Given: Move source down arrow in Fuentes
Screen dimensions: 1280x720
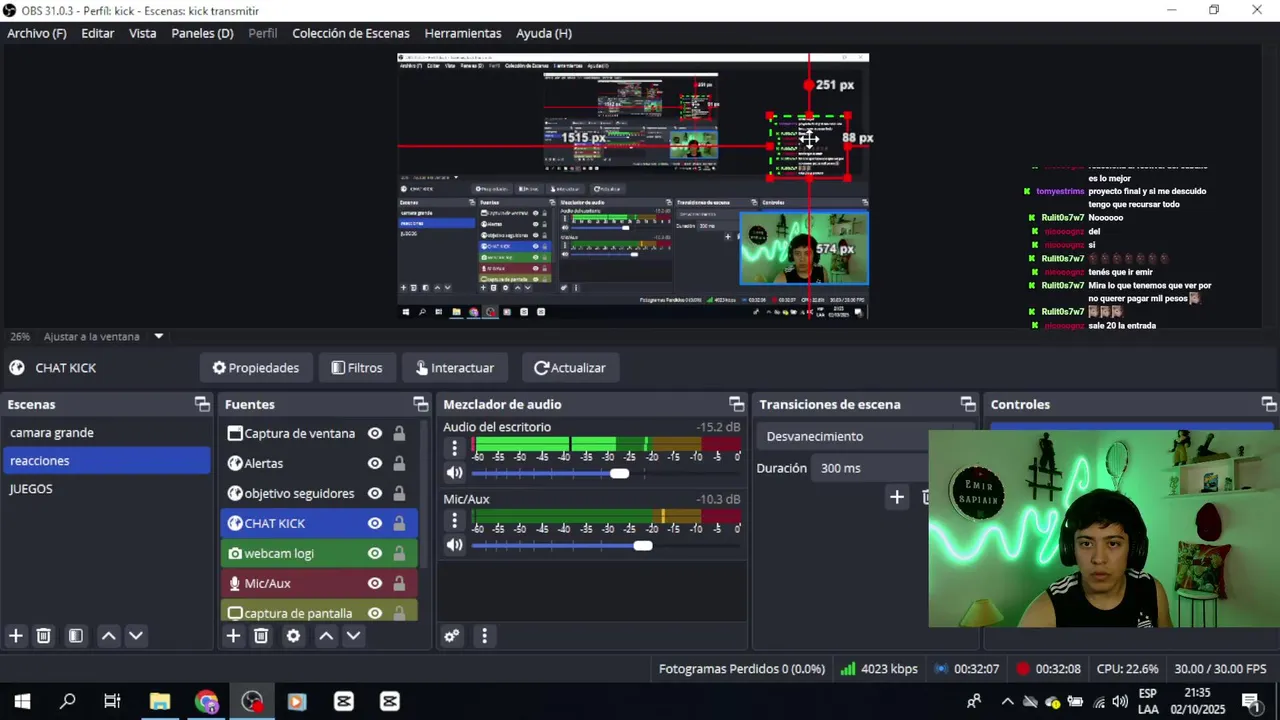Looking at the screenshot, I should (x=353, y=636).
